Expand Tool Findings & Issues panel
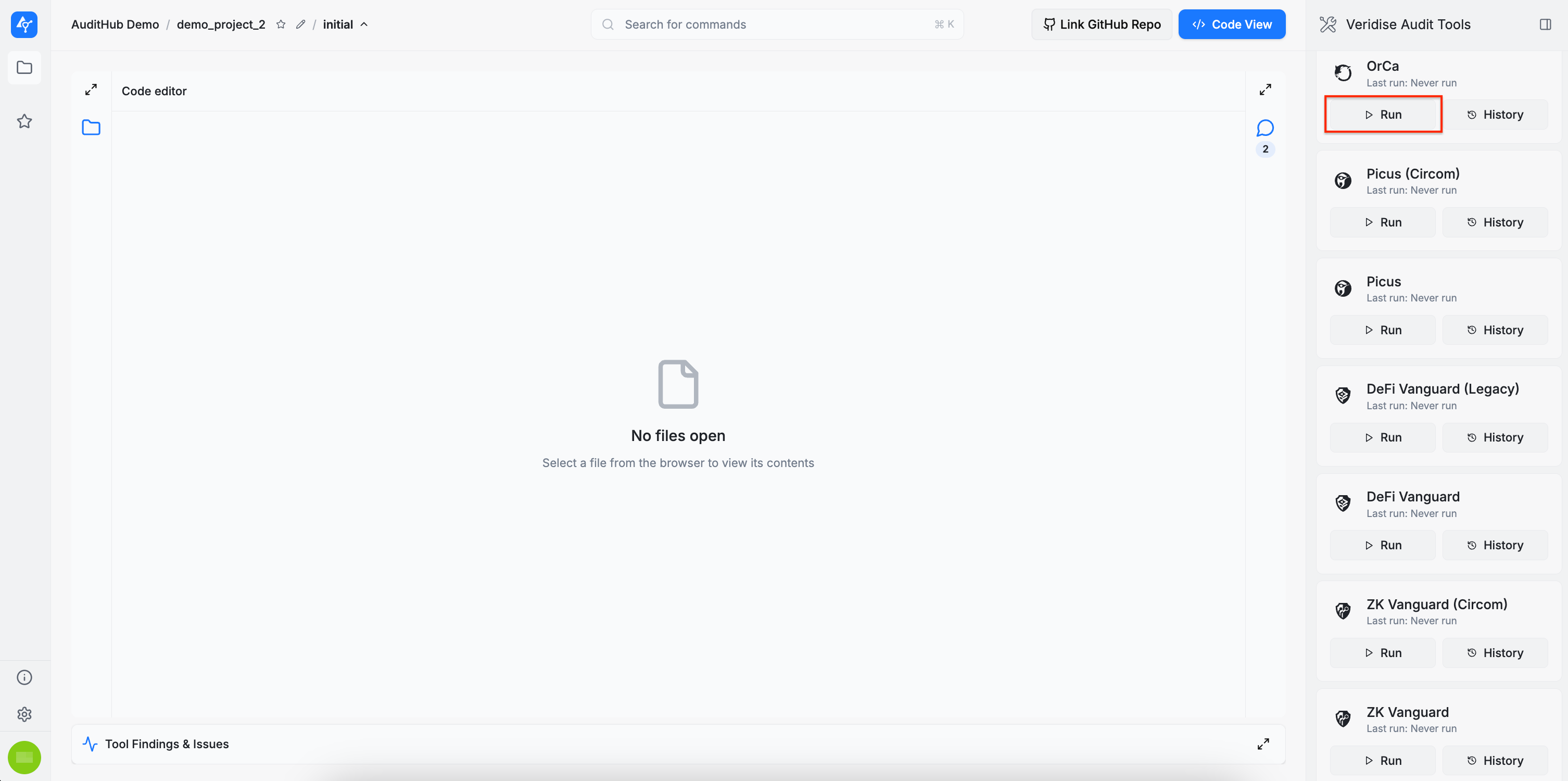 [1263, 744]
